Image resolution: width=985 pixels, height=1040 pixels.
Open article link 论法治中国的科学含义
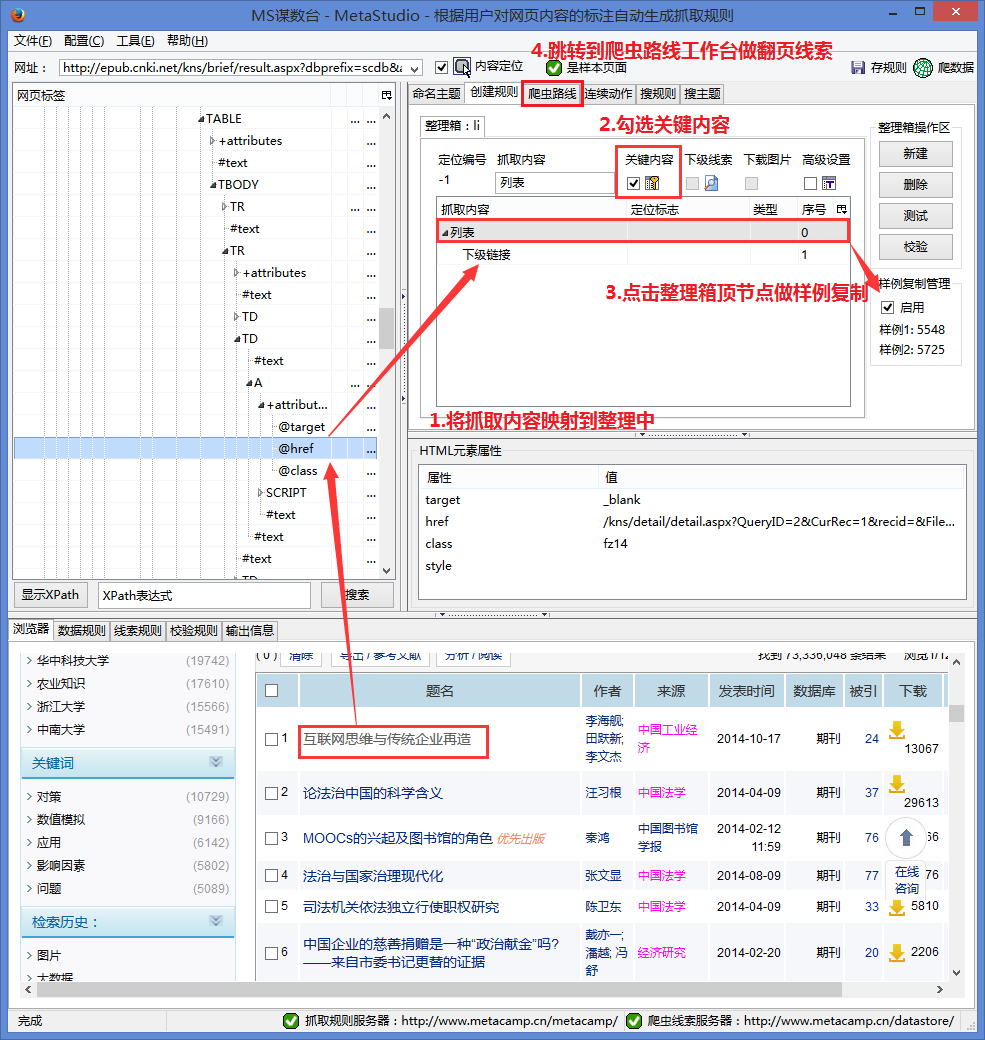pos(373,793)
